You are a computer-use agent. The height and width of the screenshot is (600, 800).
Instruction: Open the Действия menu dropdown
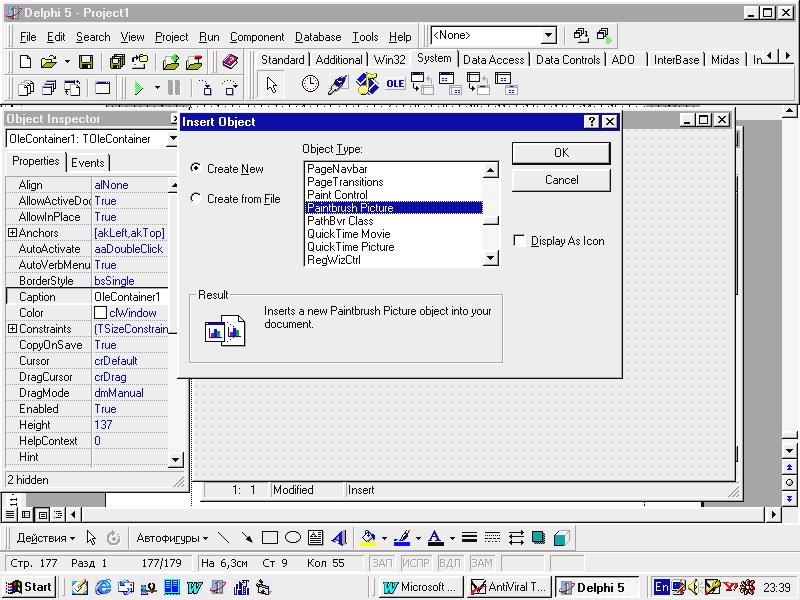pos(45,538)
